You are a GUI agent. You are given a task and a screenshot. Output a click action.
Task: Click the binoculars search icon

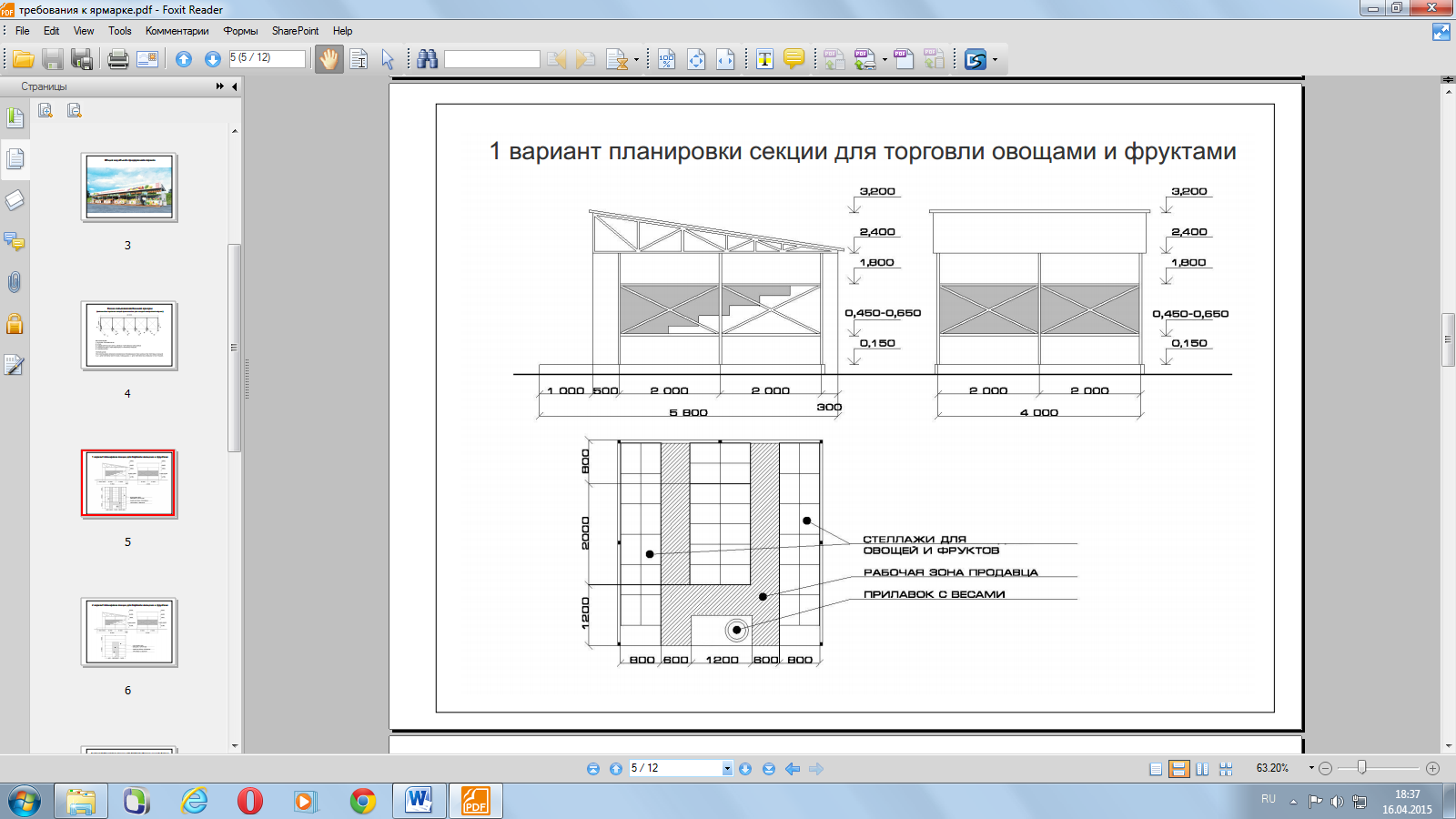(427, 59)
